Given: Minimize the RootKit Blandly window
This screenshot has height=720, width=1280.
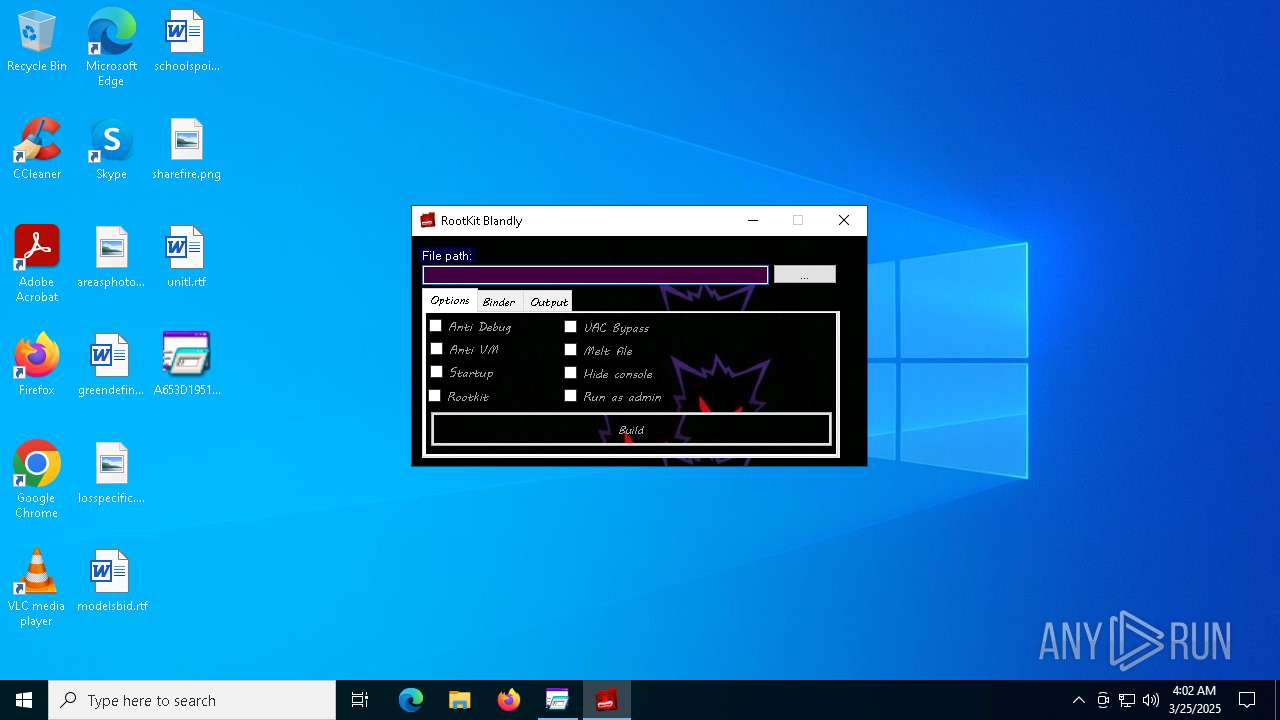Looking at the screenshot, I should (x=753, y=221).
